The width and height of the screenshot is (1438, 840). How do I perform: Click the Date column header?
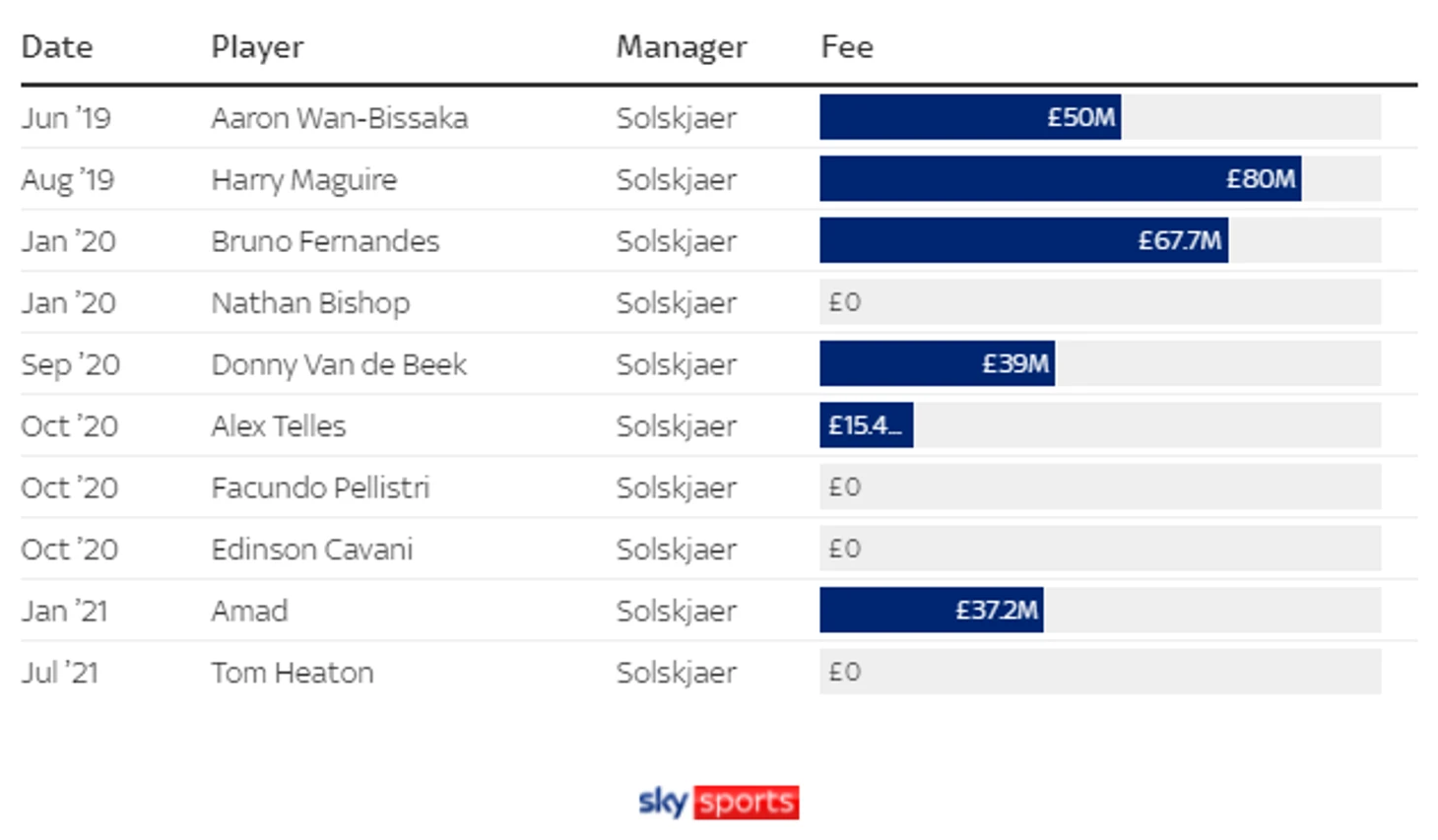[57, 47]
